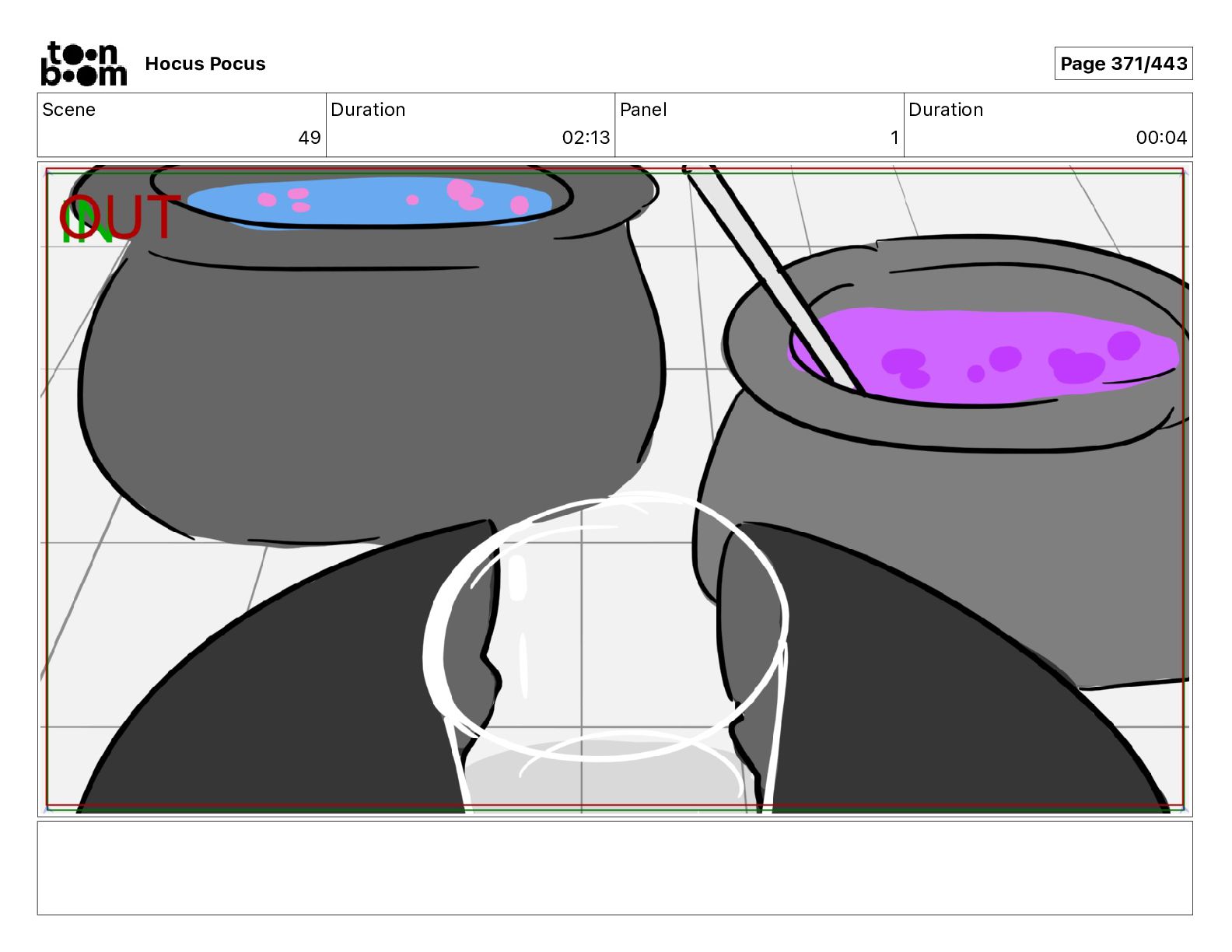Click the 'Page 371/443' page indicator
1232x952 pixels.
(1124, 64)
